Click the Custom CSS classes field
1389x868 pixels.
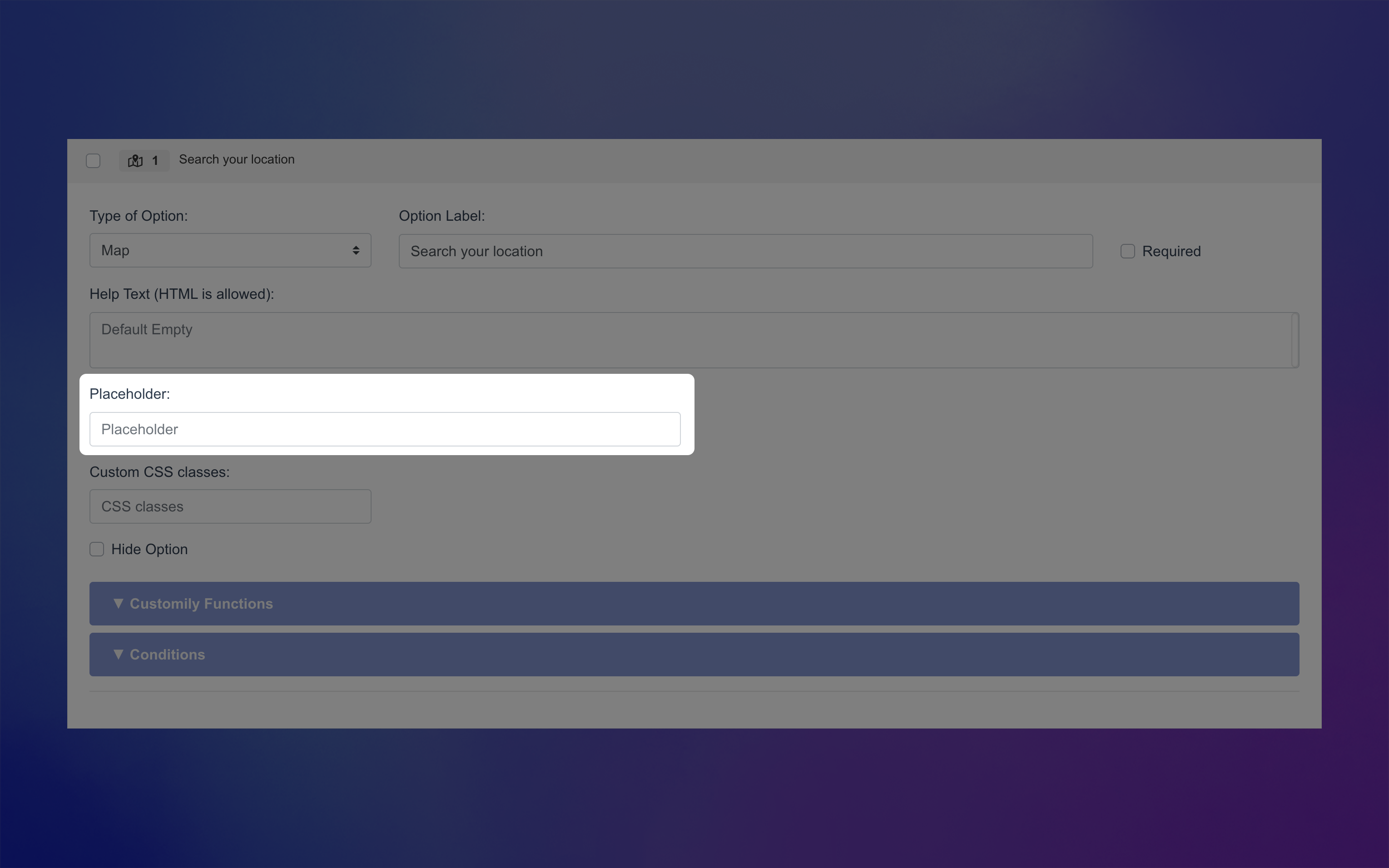click(229, 506)
